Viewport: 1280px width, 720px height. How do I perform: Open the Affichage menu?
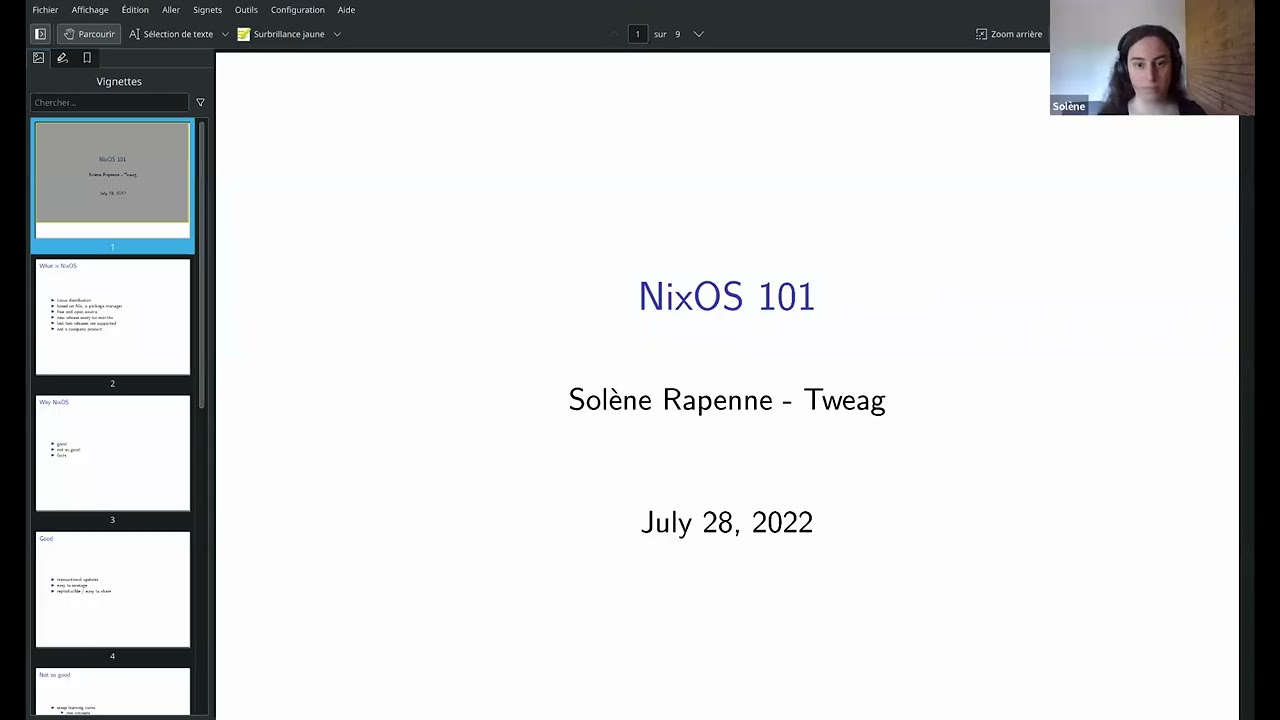click(90, 10)
